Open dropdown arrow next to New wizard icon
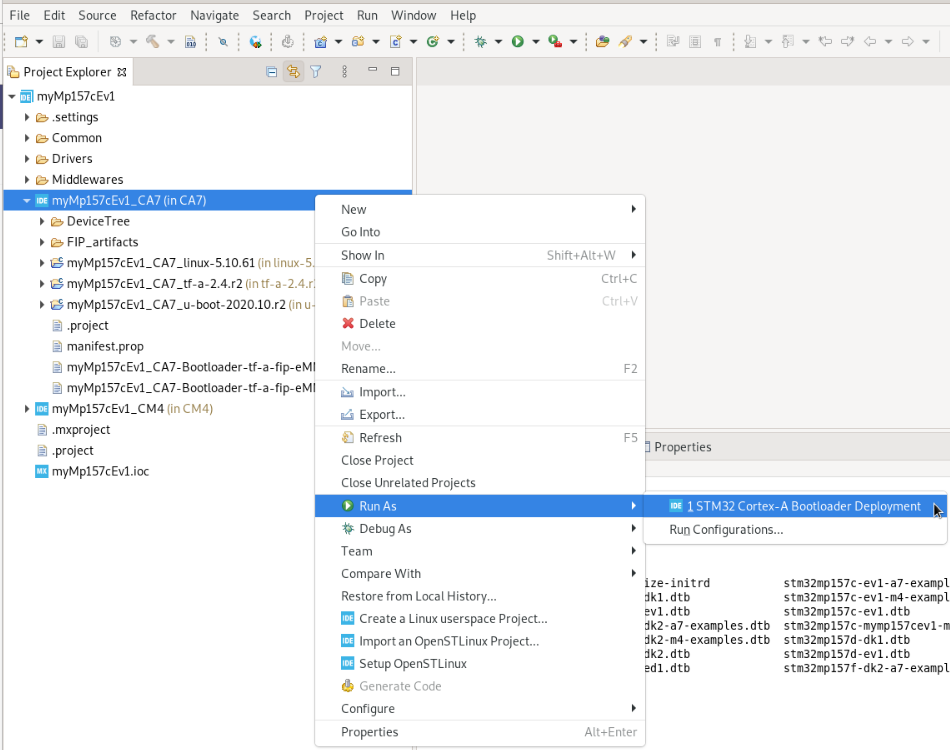Image resolution: width=950 pixels, height=750 pixels. point(39,42)
